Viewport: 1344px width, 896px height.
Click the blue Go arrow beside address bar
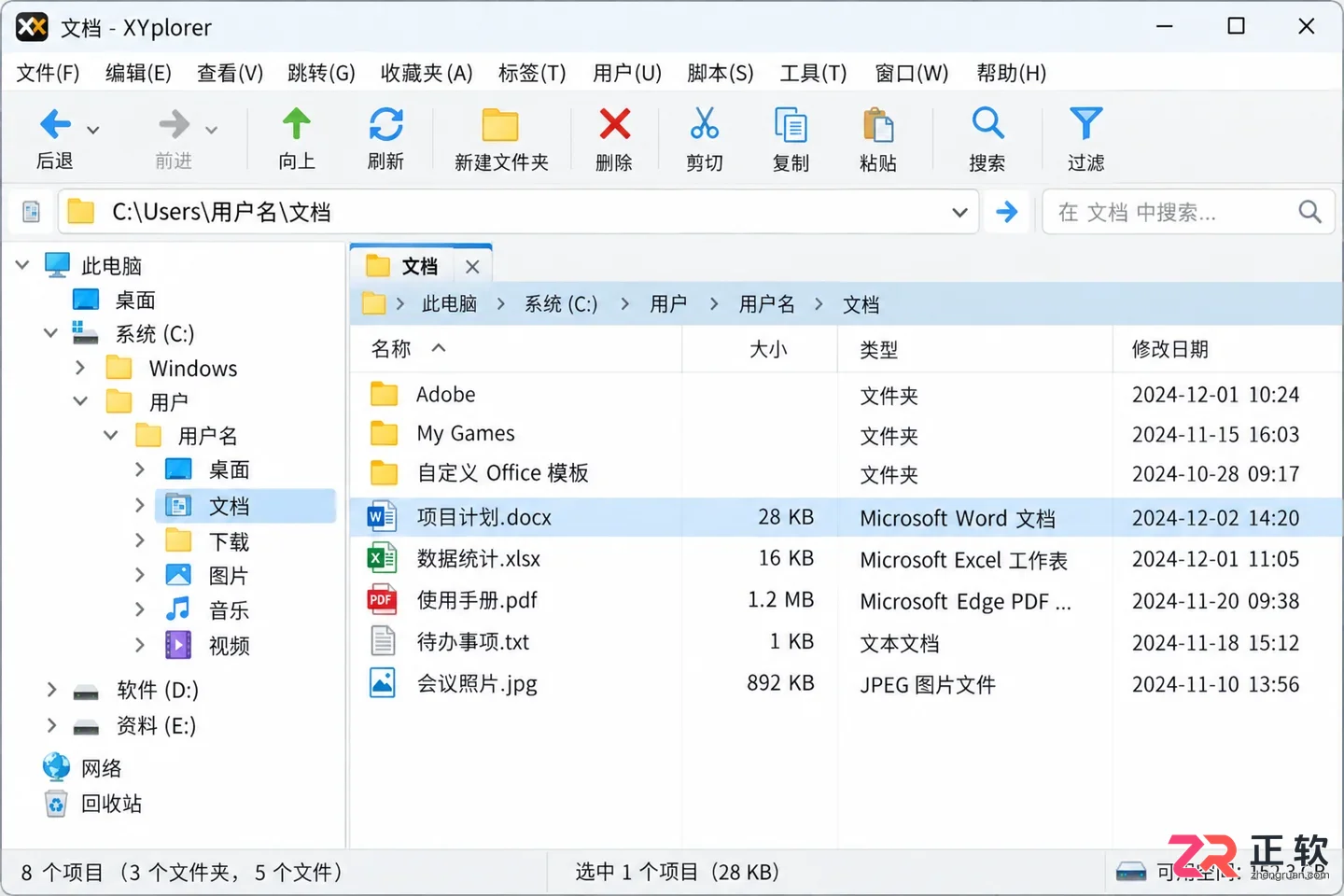coord(1006,212)
